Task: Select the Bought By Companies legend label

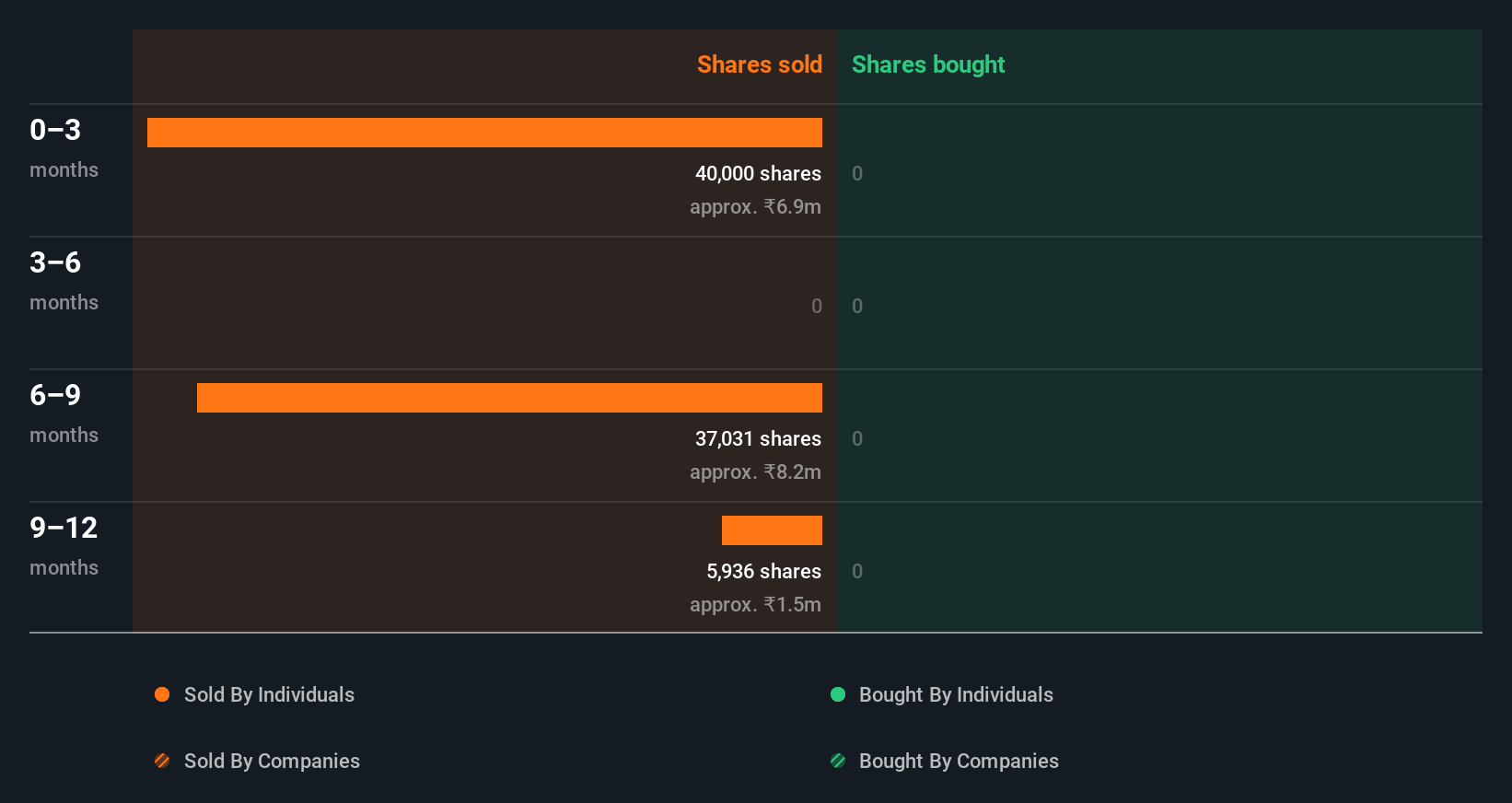Action: pos(959,761)
